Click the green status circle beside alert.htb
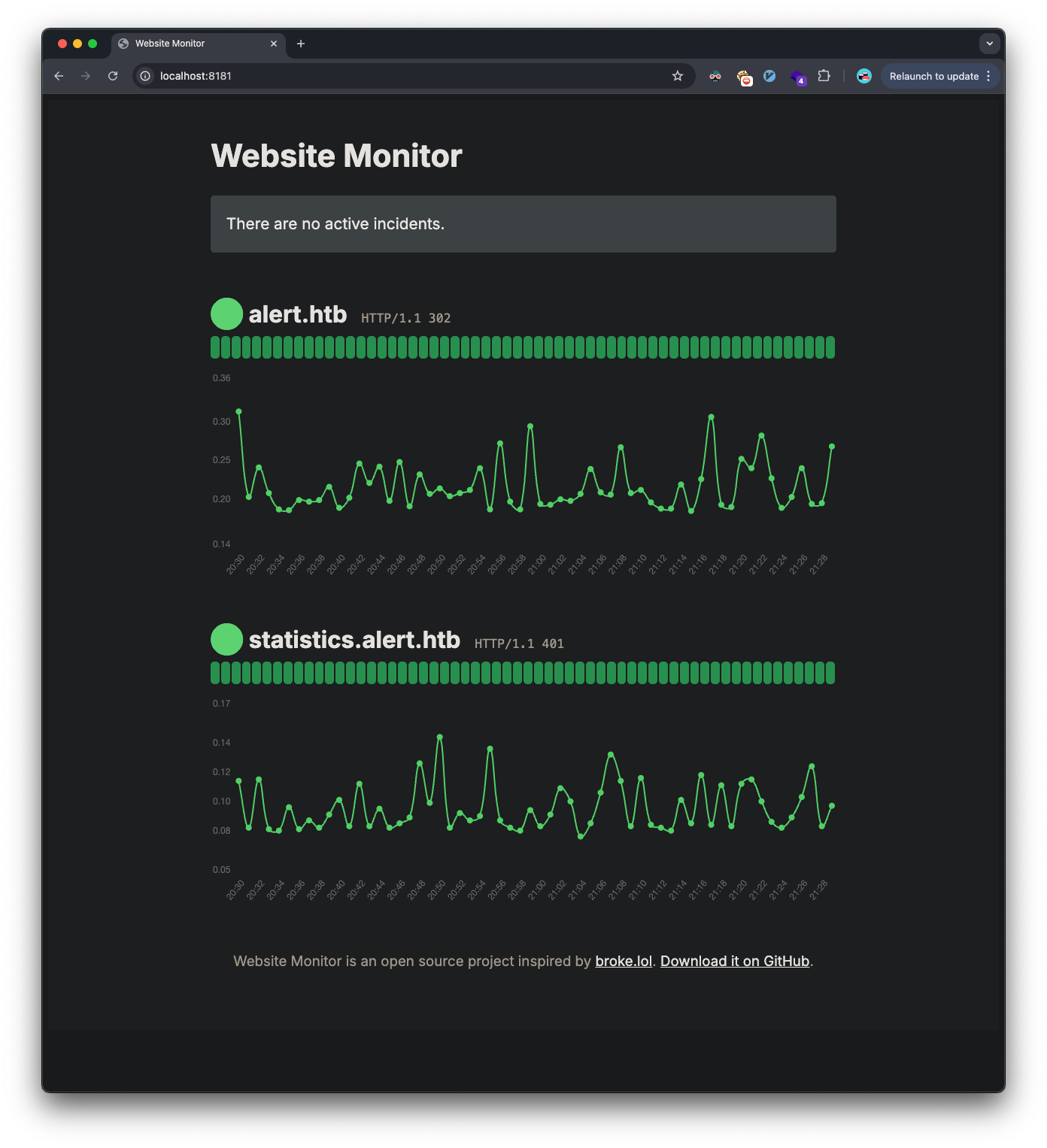This screenshot has height=1148, width=1047. (226, 314)
